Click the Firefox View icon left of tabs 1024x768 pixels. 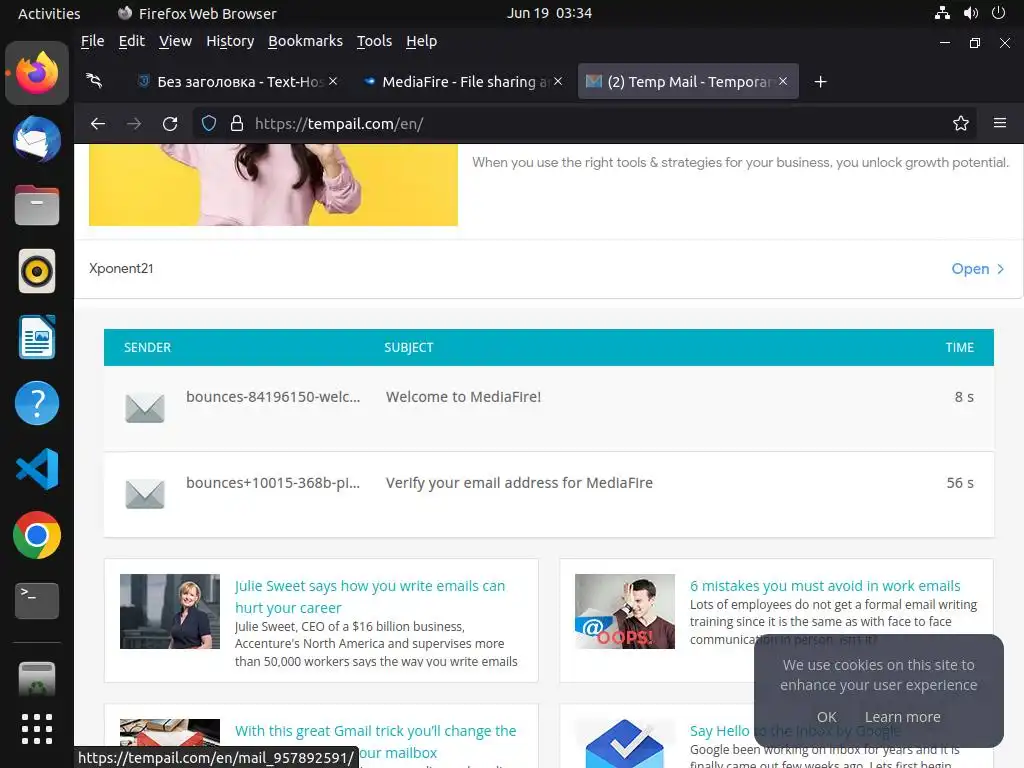tap(95, 81)
